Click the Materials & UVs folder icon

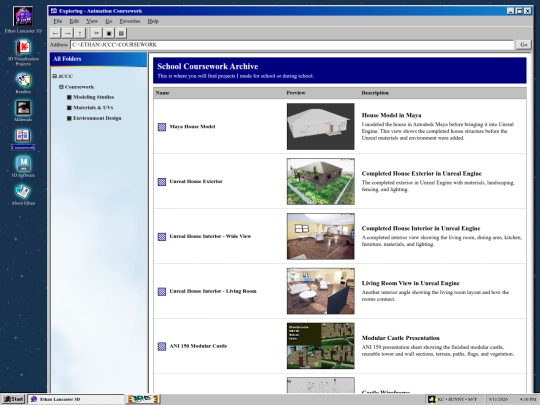69,107
